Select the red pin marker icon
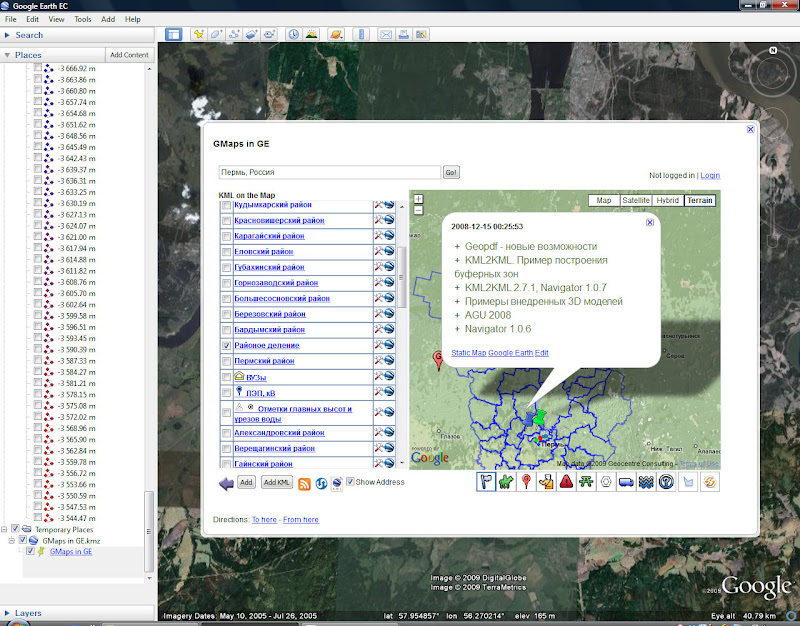The height and width of the screenshot is (626, 800). [526, 482]
